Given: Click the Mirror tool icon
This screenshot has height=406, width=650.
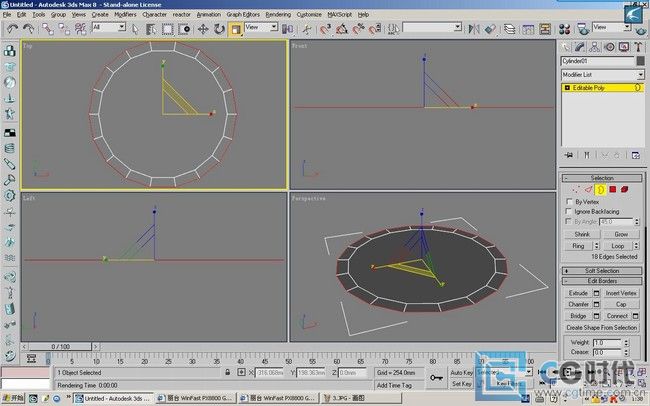Looking at the screenshot, I should click(x=473, y=29).
